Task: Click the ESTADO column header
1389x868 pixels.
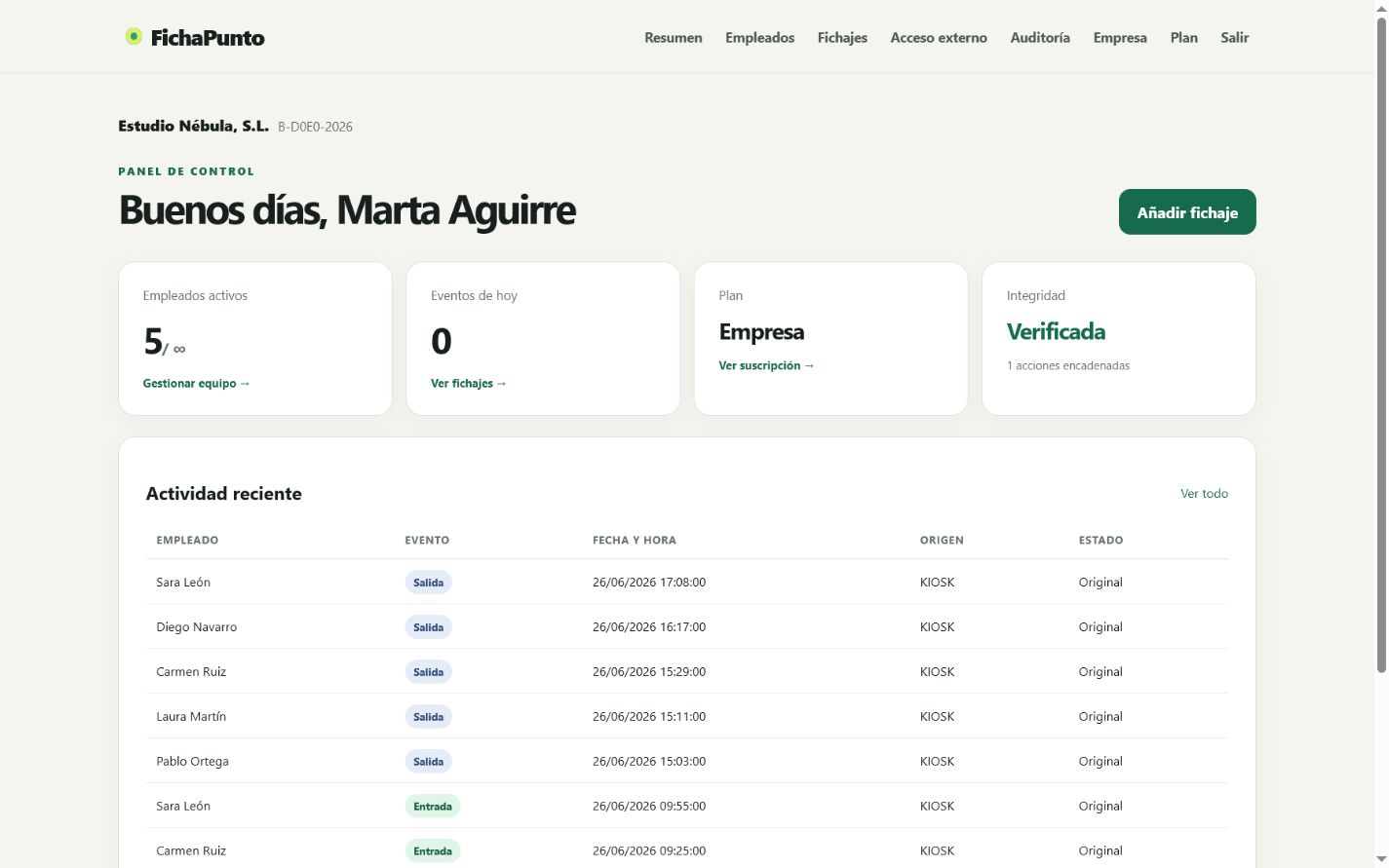Action: pos(1100,541)
